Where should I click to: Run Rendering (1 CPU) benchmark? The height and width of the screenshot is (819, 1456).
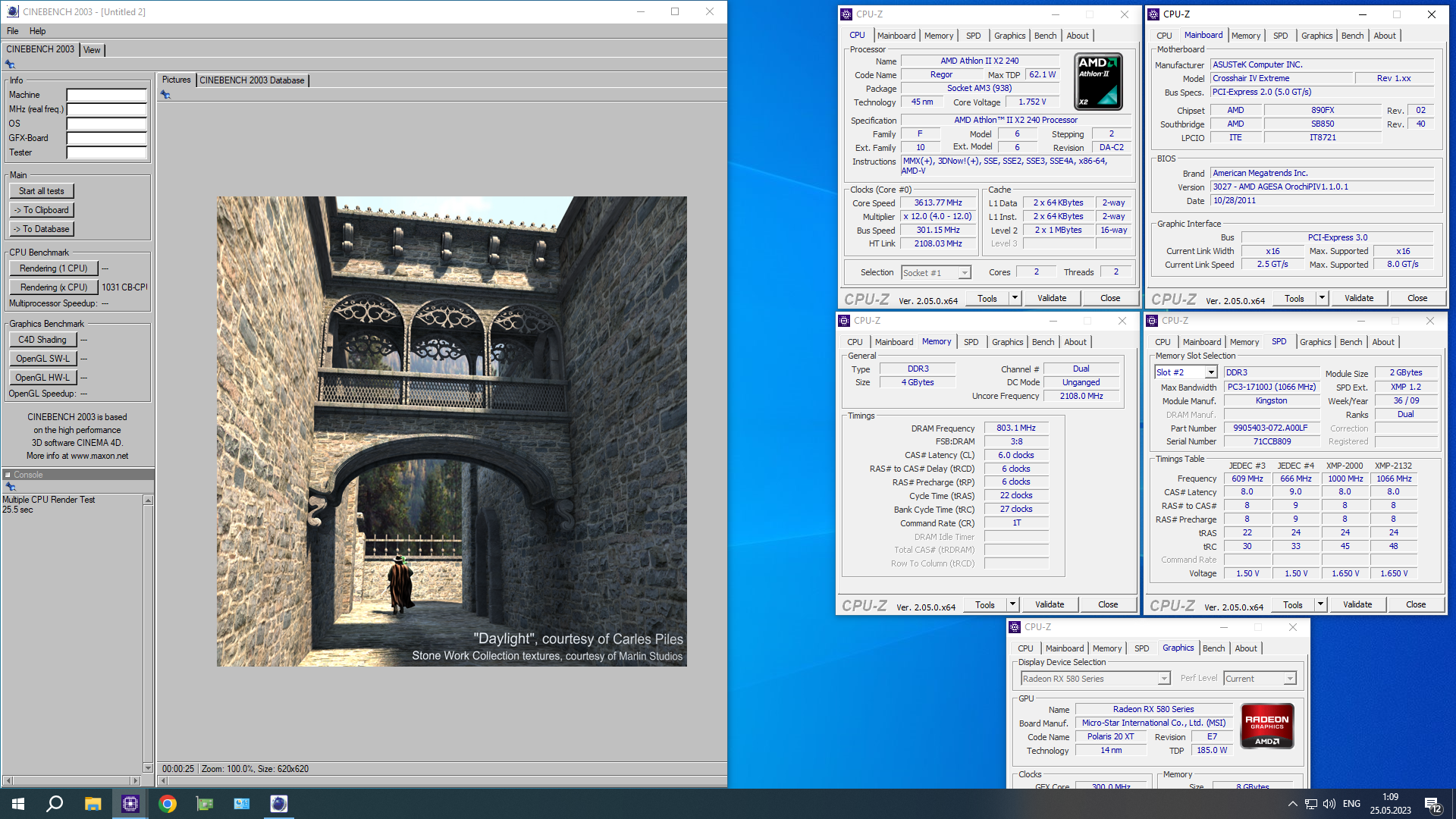point(53,268)
